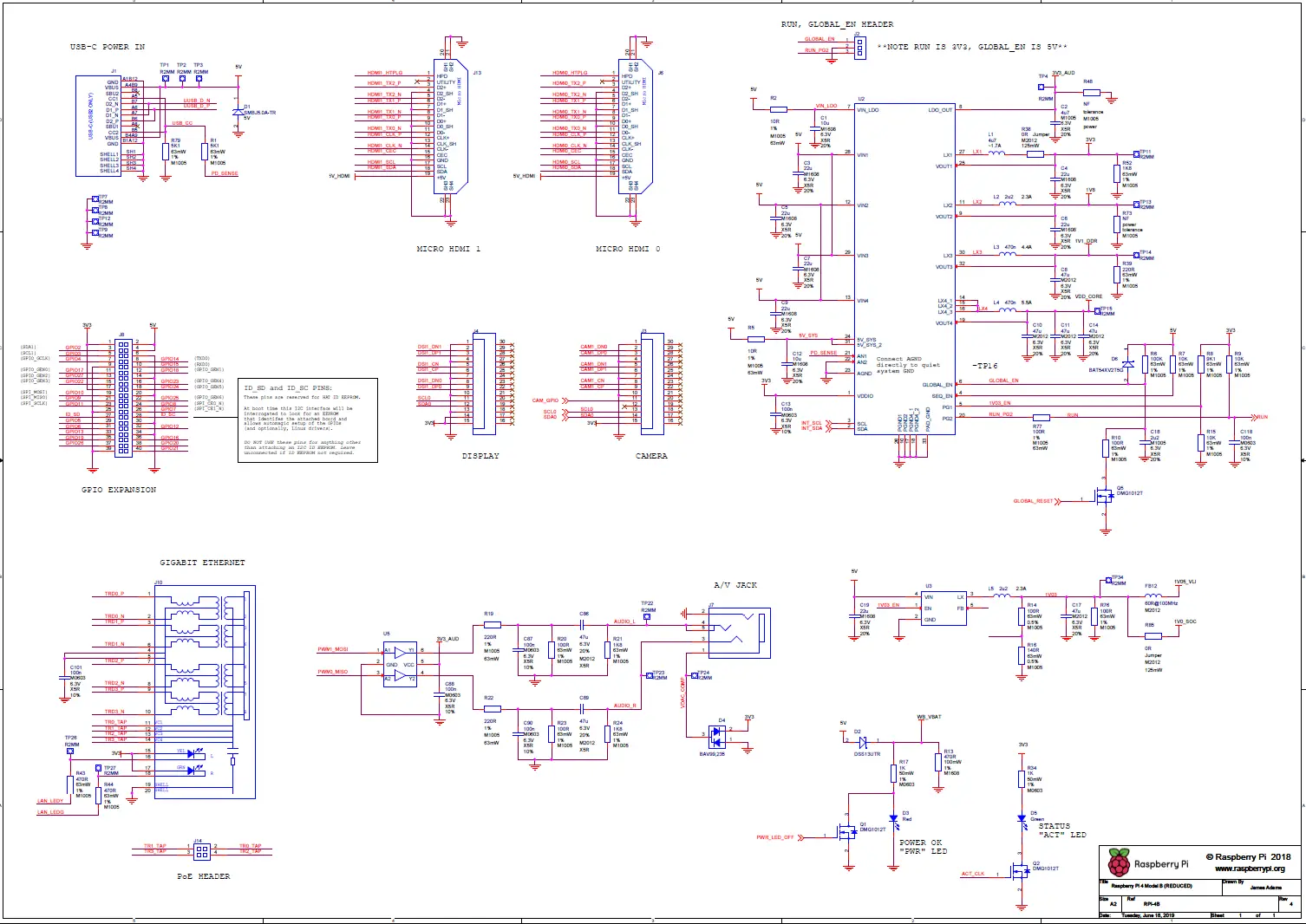Select the U5 audio buffer IC symbol

tap(400, 666)
